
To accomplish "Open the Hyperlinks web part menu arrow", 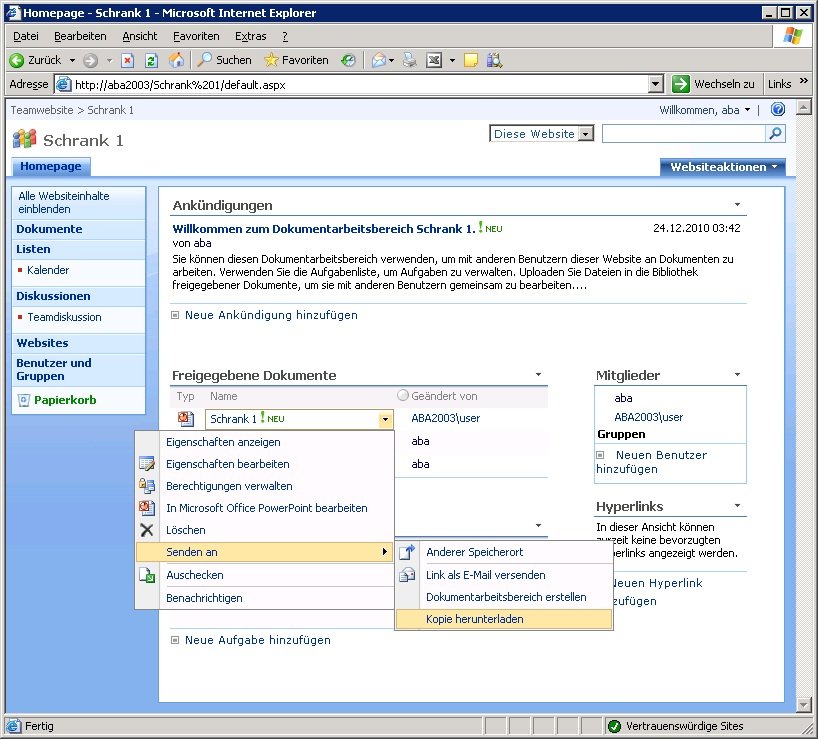I will click(x=737, y=505).
